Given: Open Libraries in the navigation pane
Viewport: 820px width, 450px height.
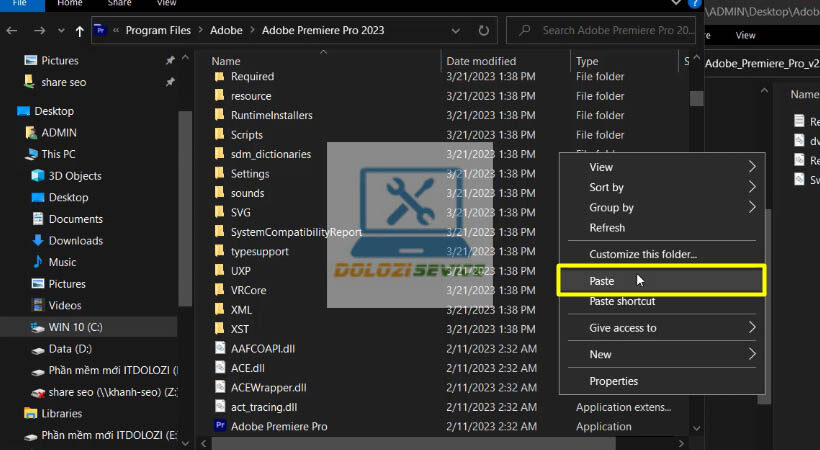Looking at the screenshot, I should (62, 413).
